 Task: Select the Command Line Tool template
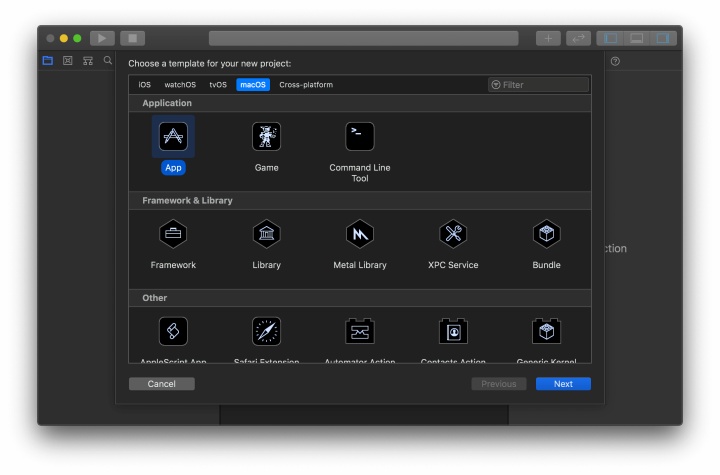(360, 136)
